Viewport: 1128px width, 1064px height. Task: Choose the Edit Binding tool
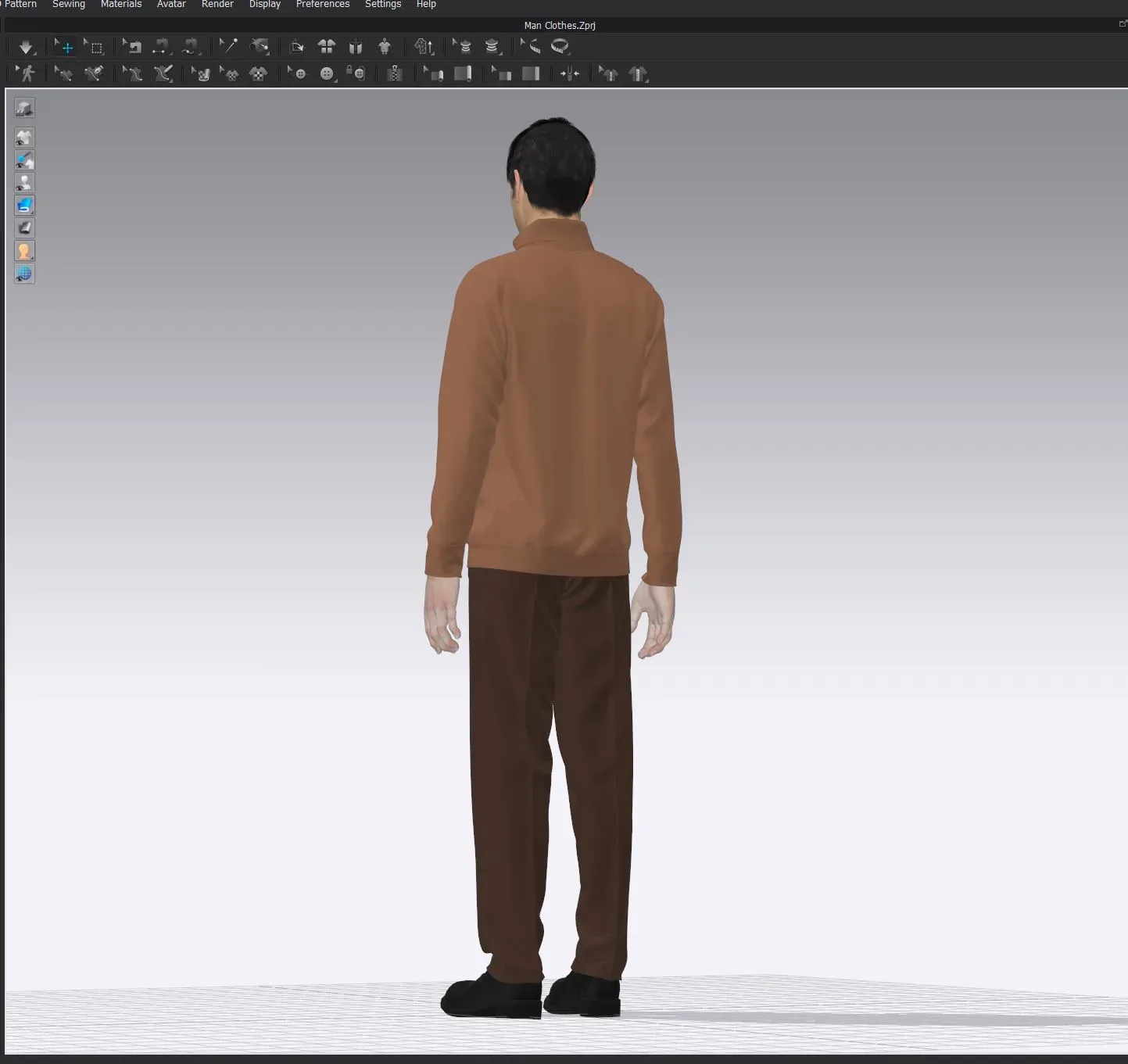click(433, 73)
